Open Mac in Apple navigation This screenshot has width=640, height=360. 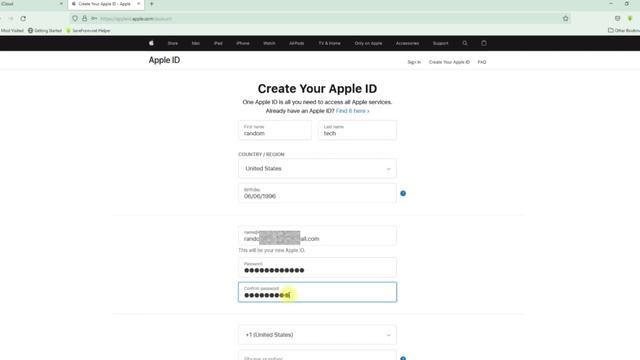(196, 43)
